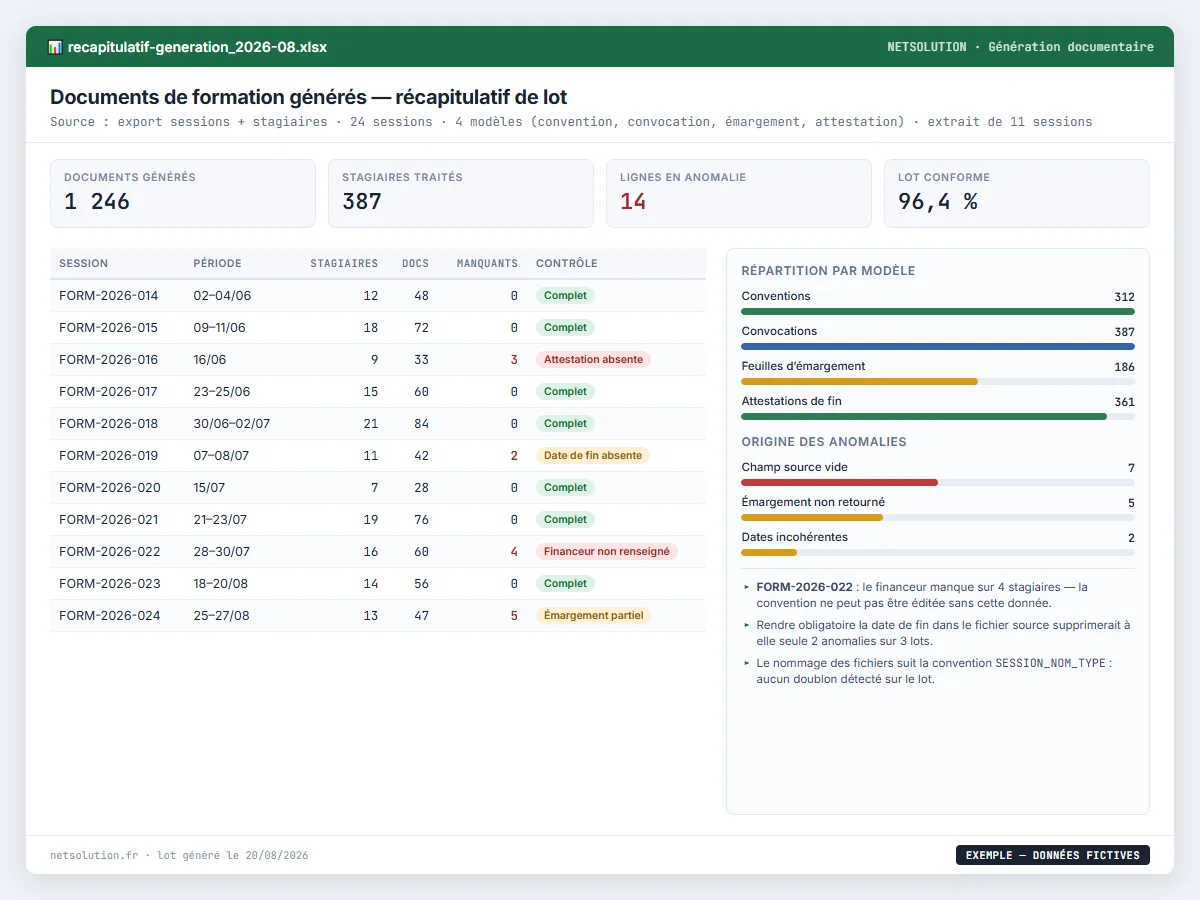
Task: Select session cell FORM-2026-017
Action: point(108,392)
